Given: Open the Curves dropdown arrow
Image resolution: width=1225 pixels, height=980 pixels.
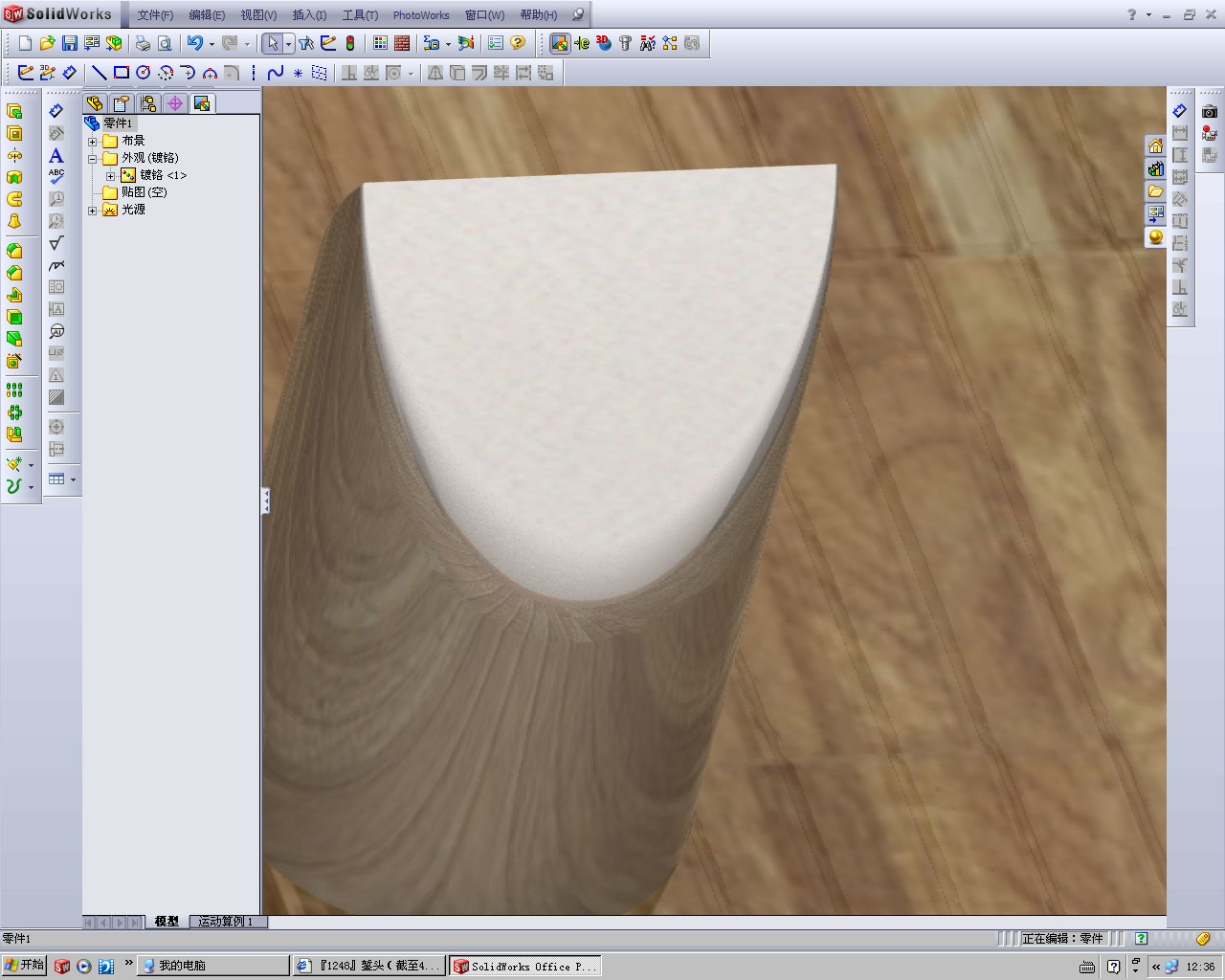Looking at the screenshot, I should (31, 486).
